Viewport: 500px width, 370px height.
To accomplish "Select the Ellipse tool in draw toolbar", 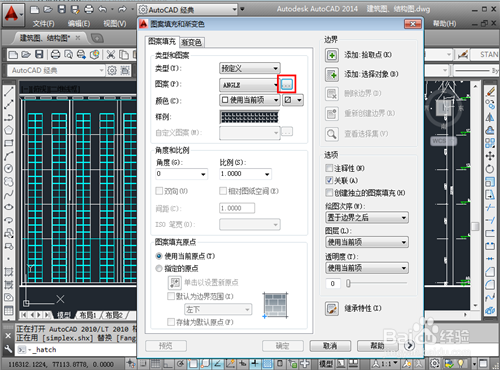I will 9,207.
